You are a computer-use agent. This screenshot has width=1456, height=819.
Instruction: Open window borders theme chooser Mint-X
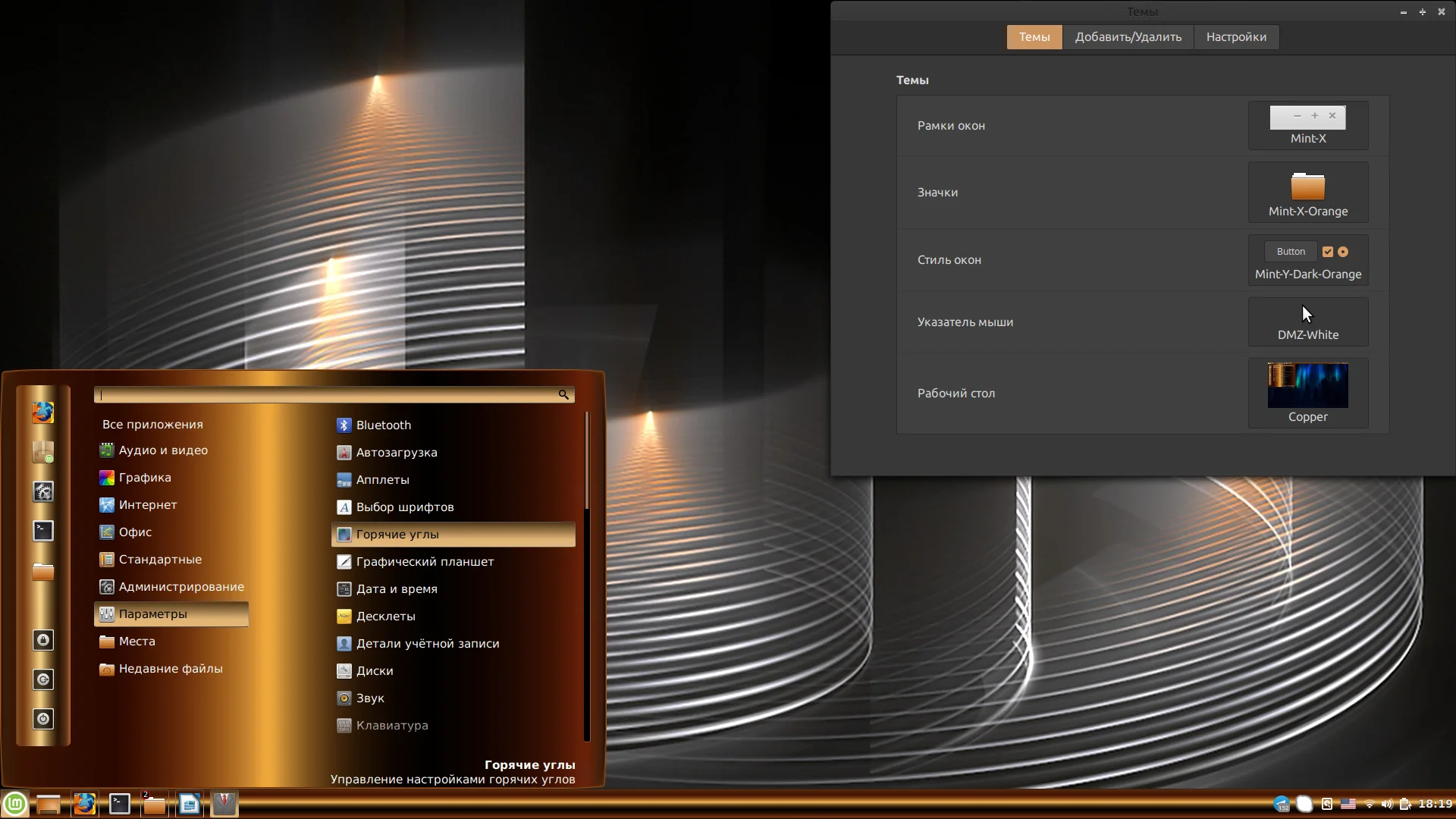pyautogui.click(x=1308, y=125)
